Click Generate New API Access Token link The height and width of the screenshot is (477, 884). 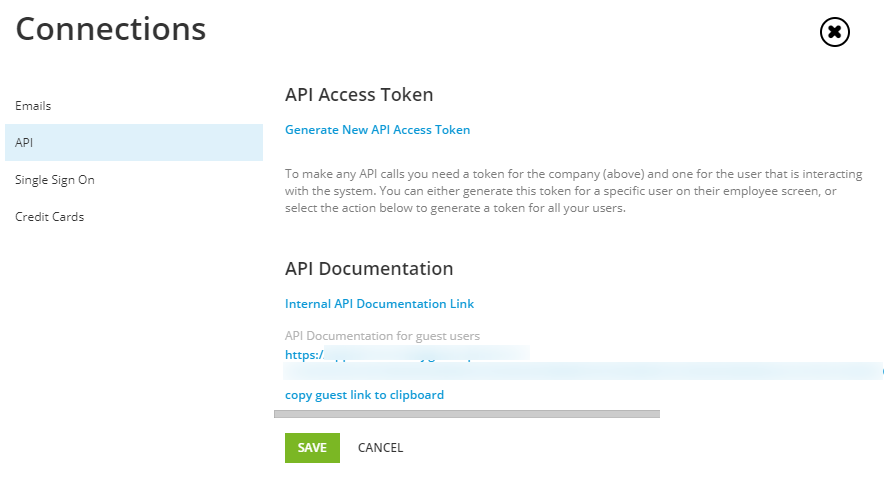[377, 130]
